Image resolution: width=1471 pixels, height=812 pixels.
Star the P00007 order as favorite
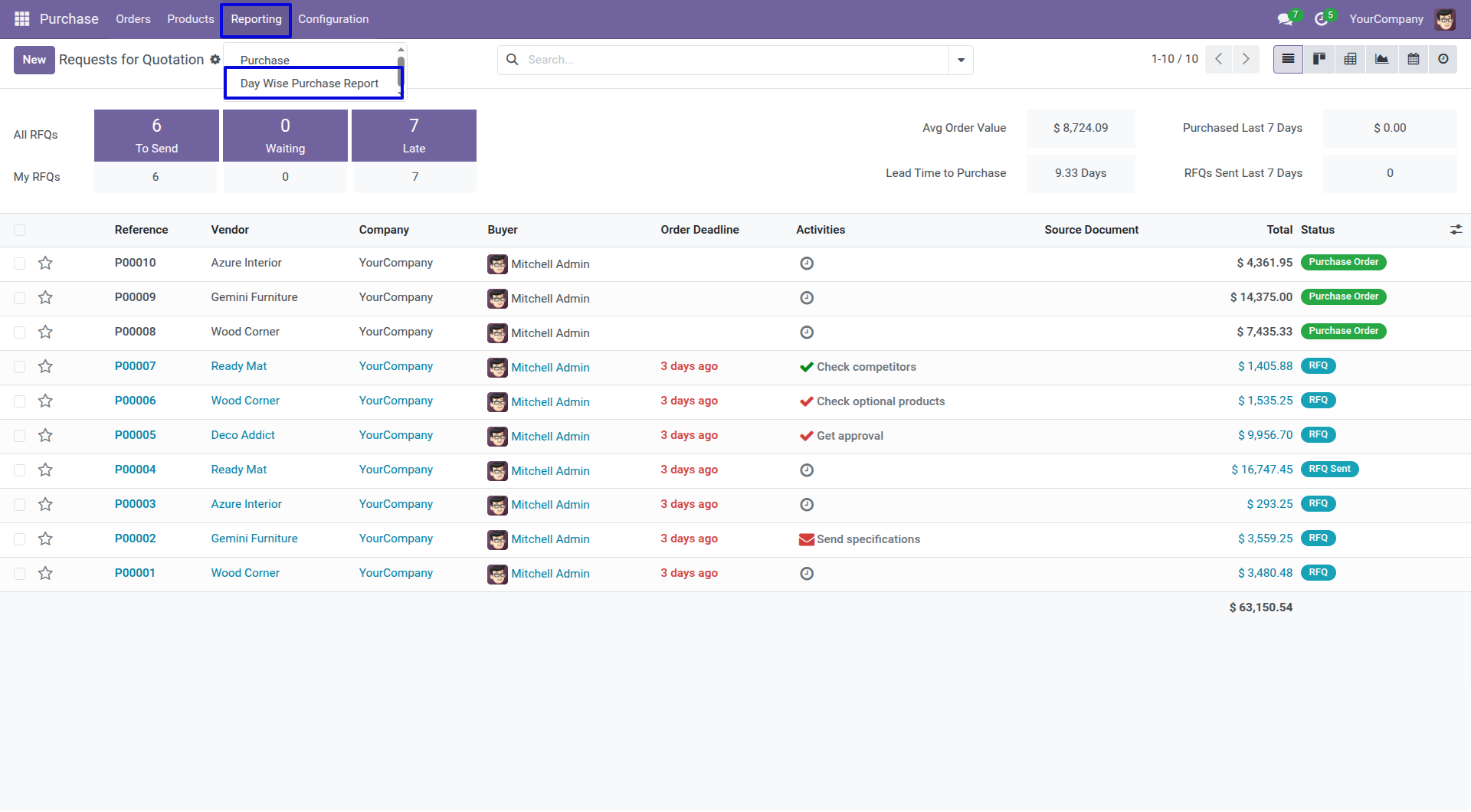pyautogui.click(x=45, y=367)
